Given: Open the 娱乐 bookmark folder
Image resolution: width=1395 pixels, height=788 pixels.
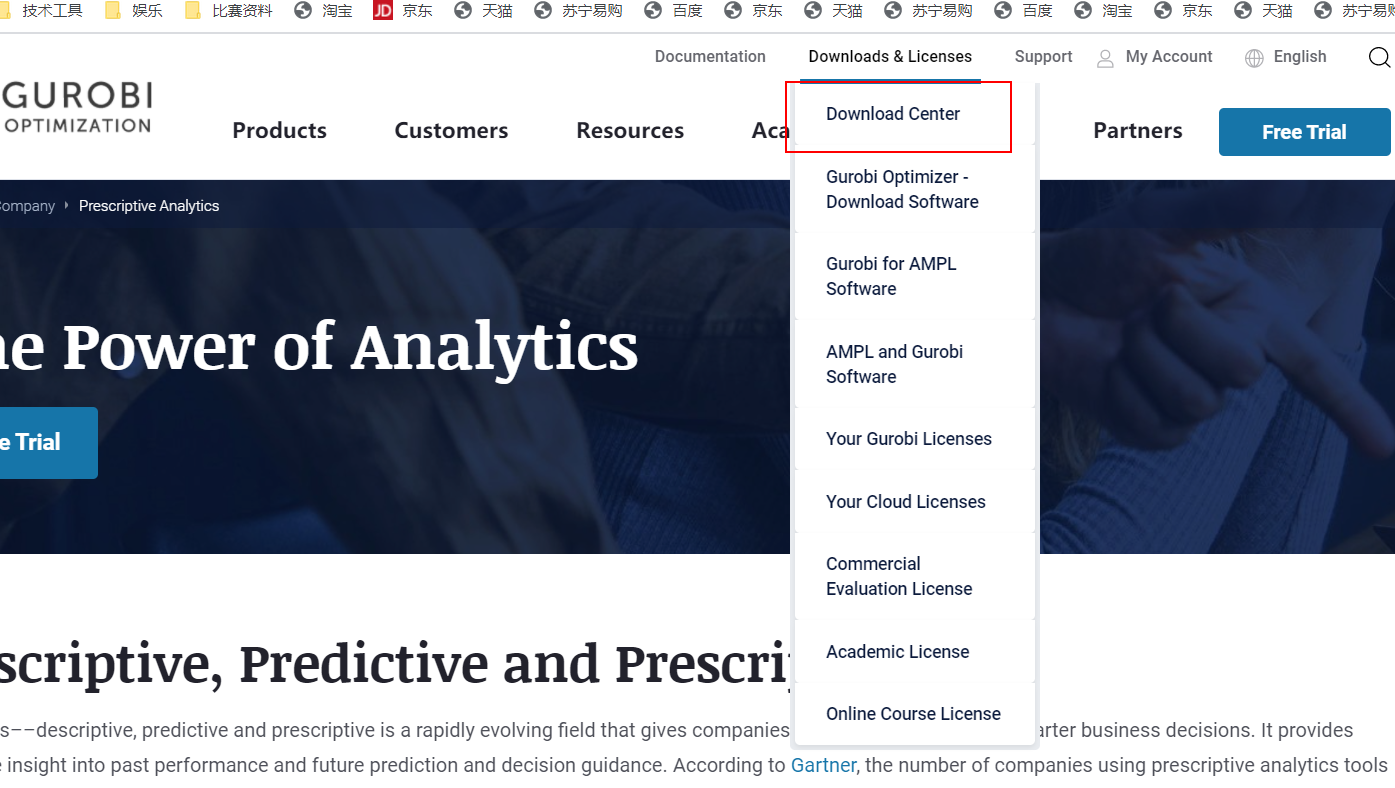Looking at the screenshot, I should (135, 11).
